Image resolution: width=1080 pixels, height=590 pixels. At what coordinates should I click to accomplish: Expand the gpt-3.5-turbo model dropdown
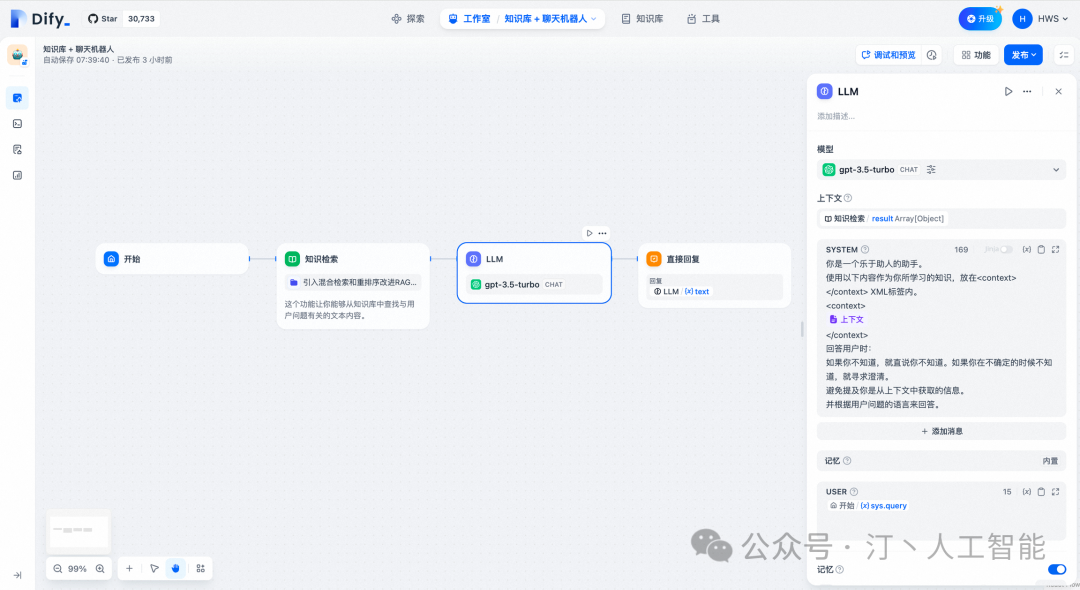pyautogui.click(x=941, y=169)
